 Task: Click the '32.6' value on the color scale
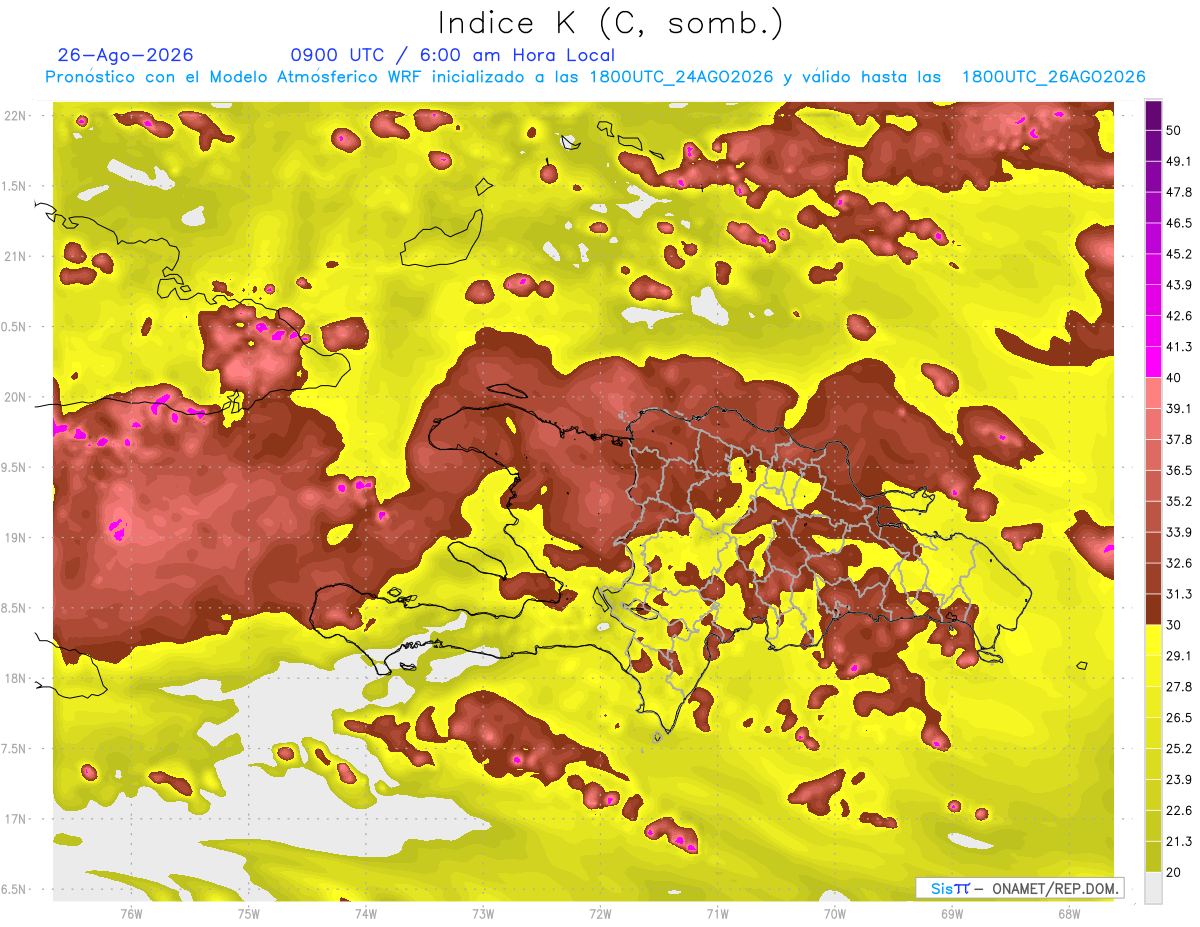(x=1178, y=563)
